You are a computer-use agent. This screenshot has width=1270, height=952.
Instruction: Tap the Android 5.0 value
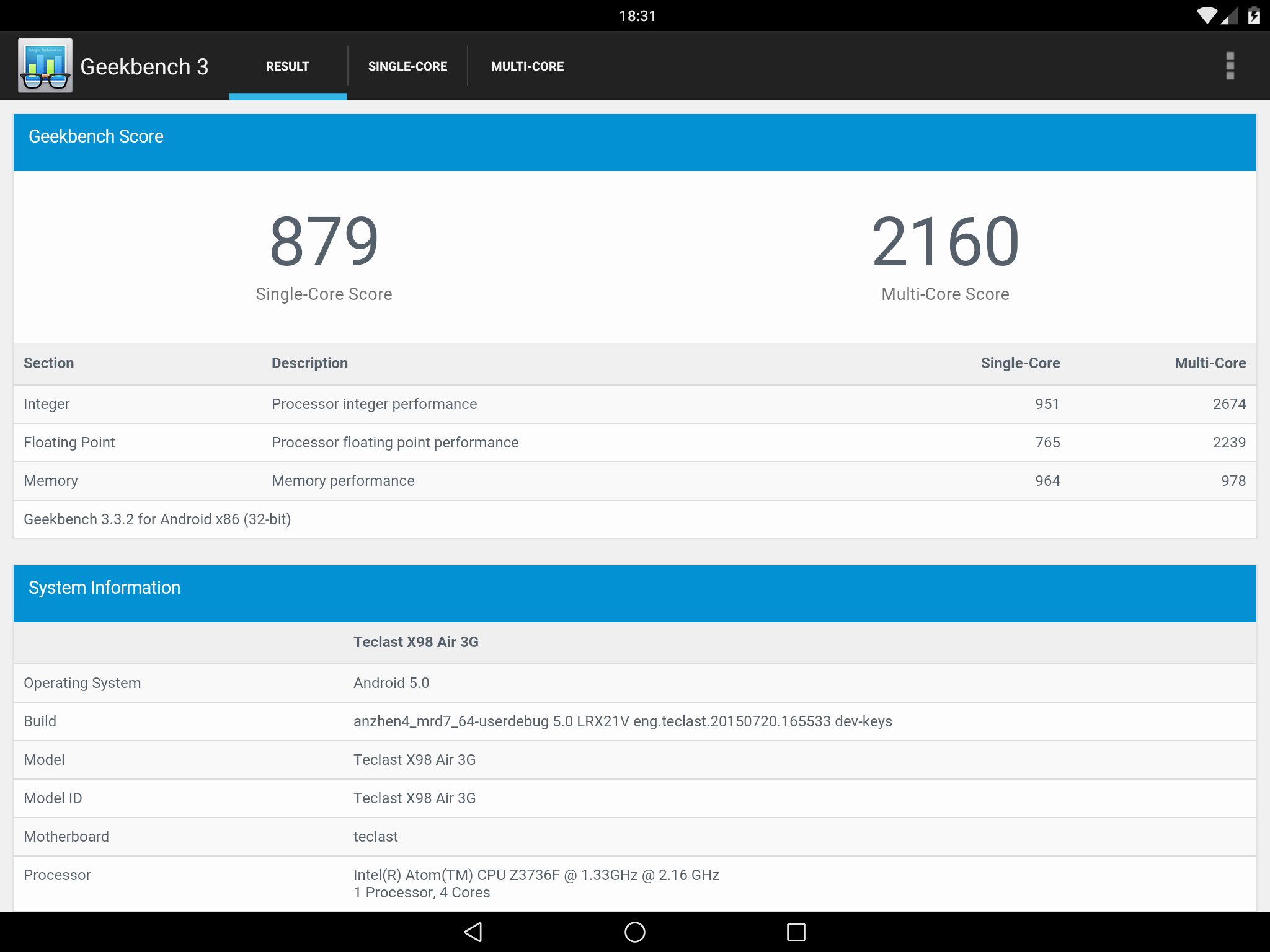(x=391, y=683)
